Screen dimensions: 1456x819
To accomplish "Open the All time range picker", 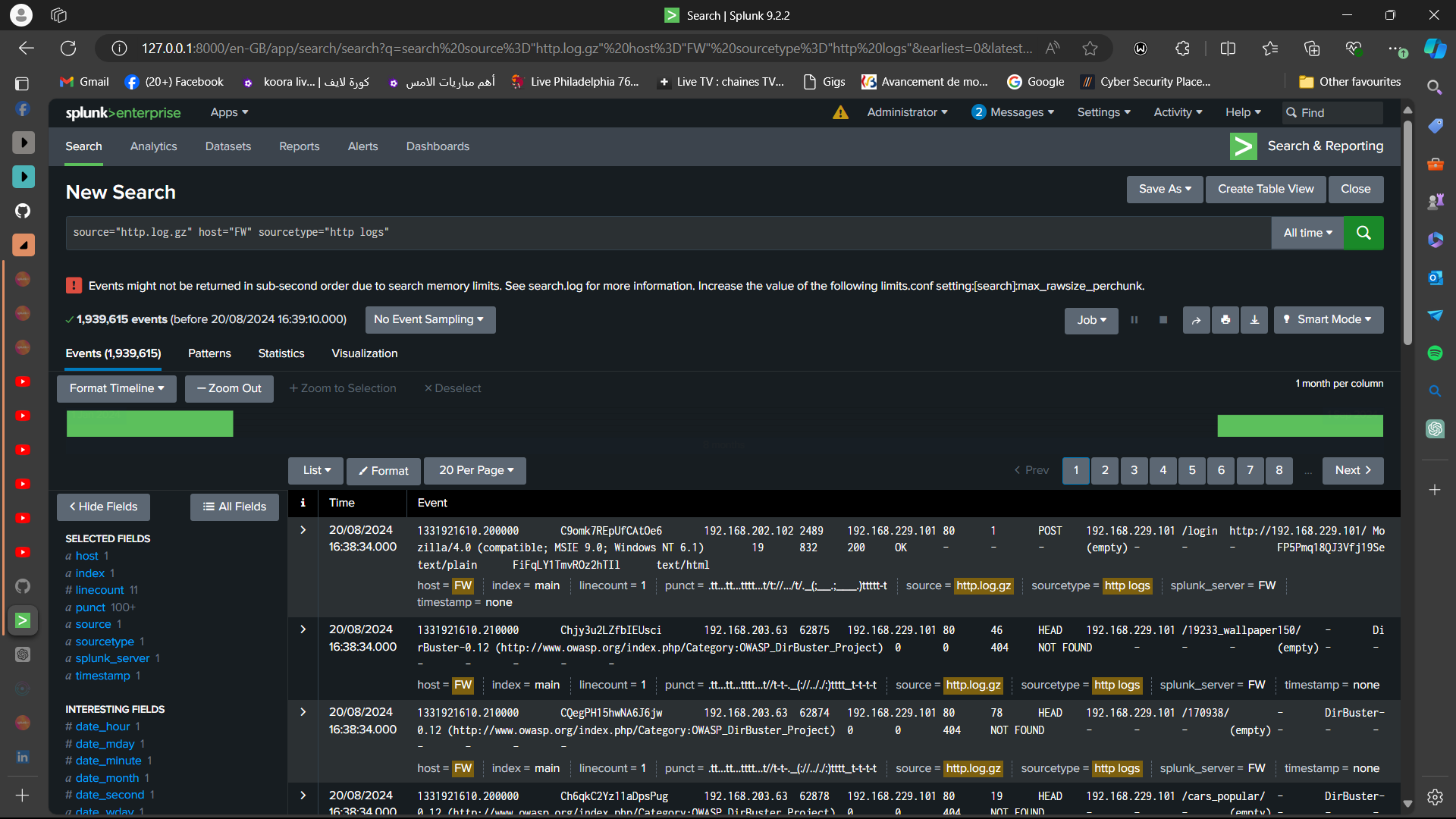I will 1307,233.
